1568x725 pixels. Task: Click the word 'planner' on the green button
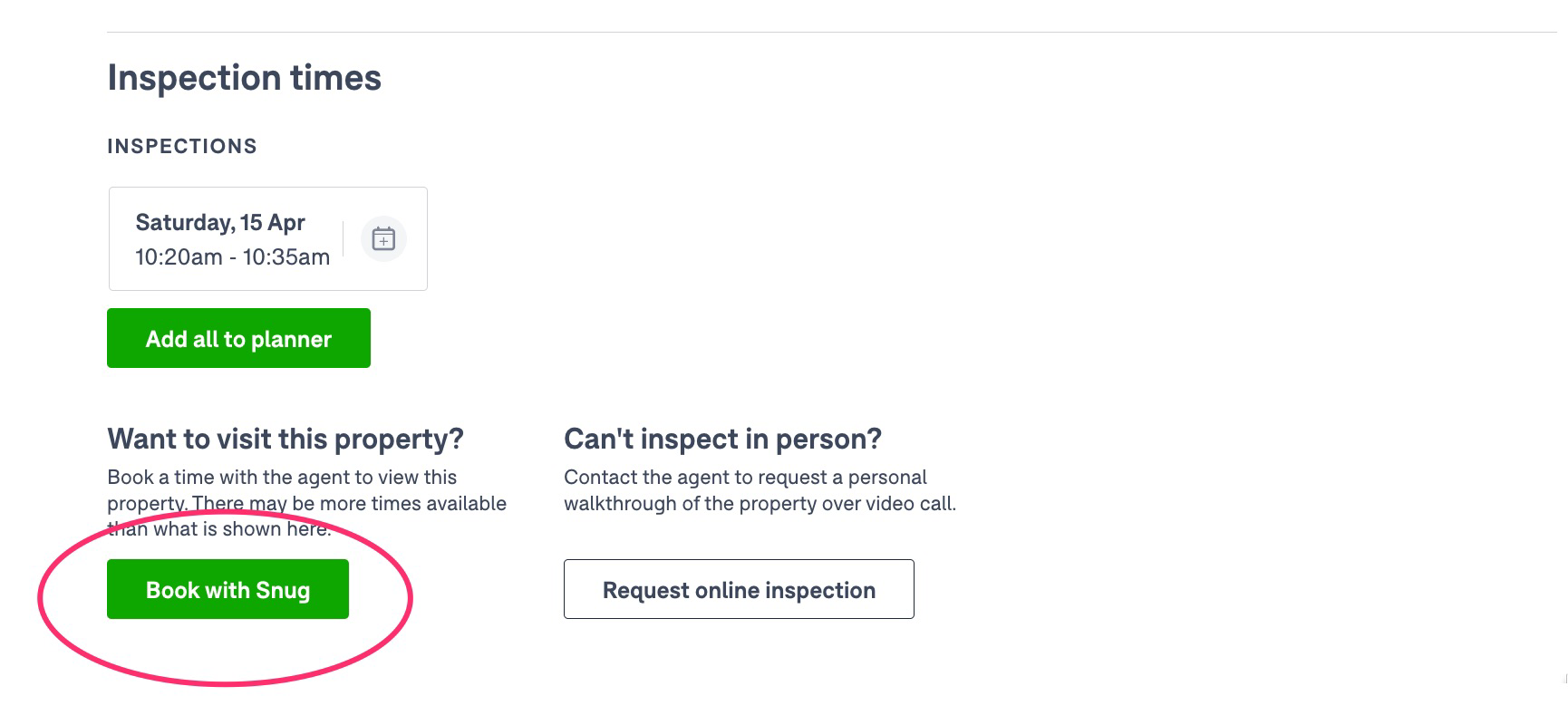(x=291, y=340)
